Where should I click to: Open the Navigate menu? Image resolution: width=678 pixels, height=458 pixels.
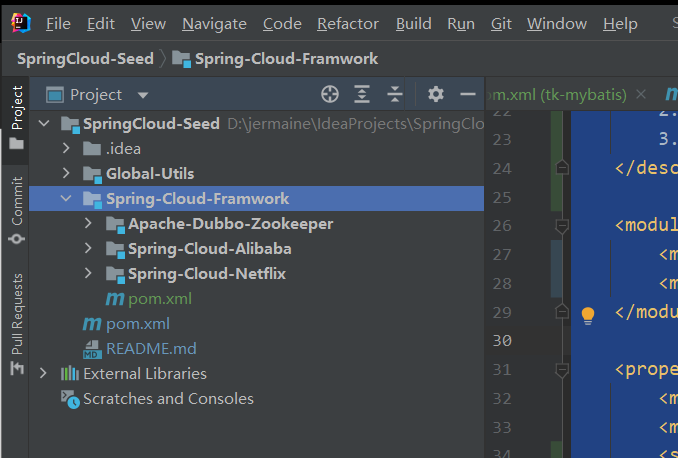(x=214, y=24)
